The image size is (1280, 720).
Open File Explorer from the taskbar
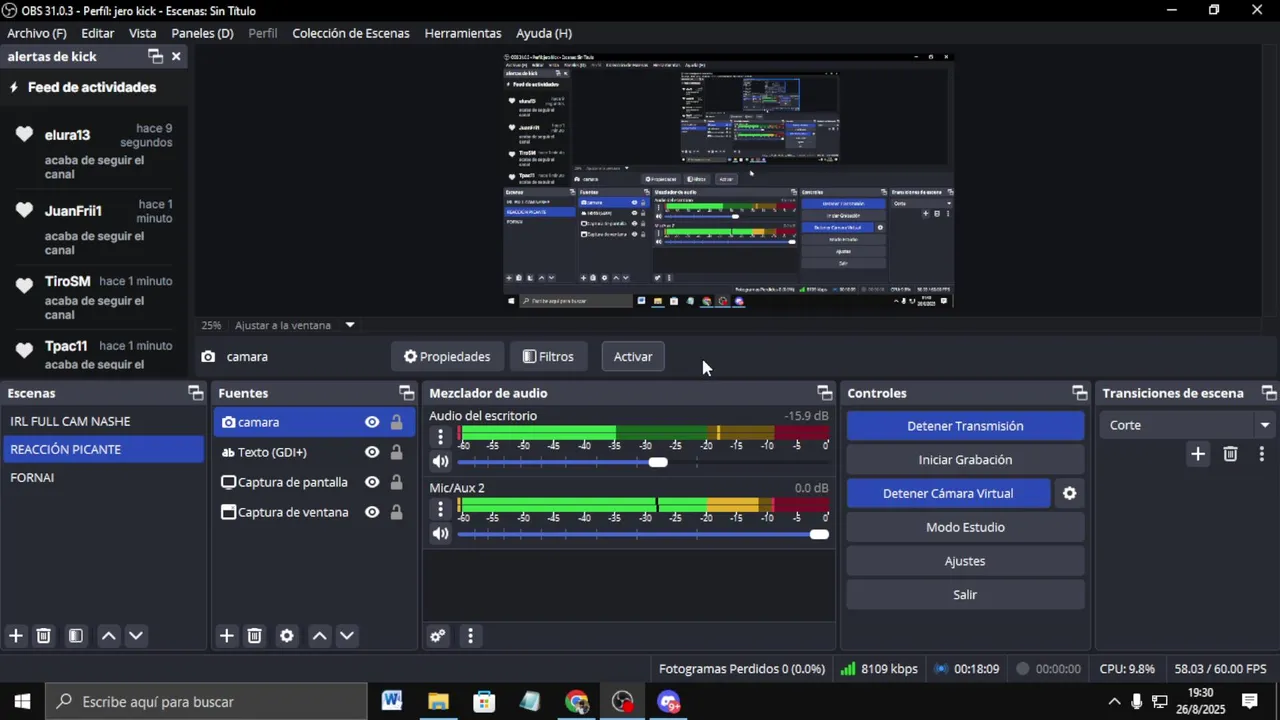[438, 702]
